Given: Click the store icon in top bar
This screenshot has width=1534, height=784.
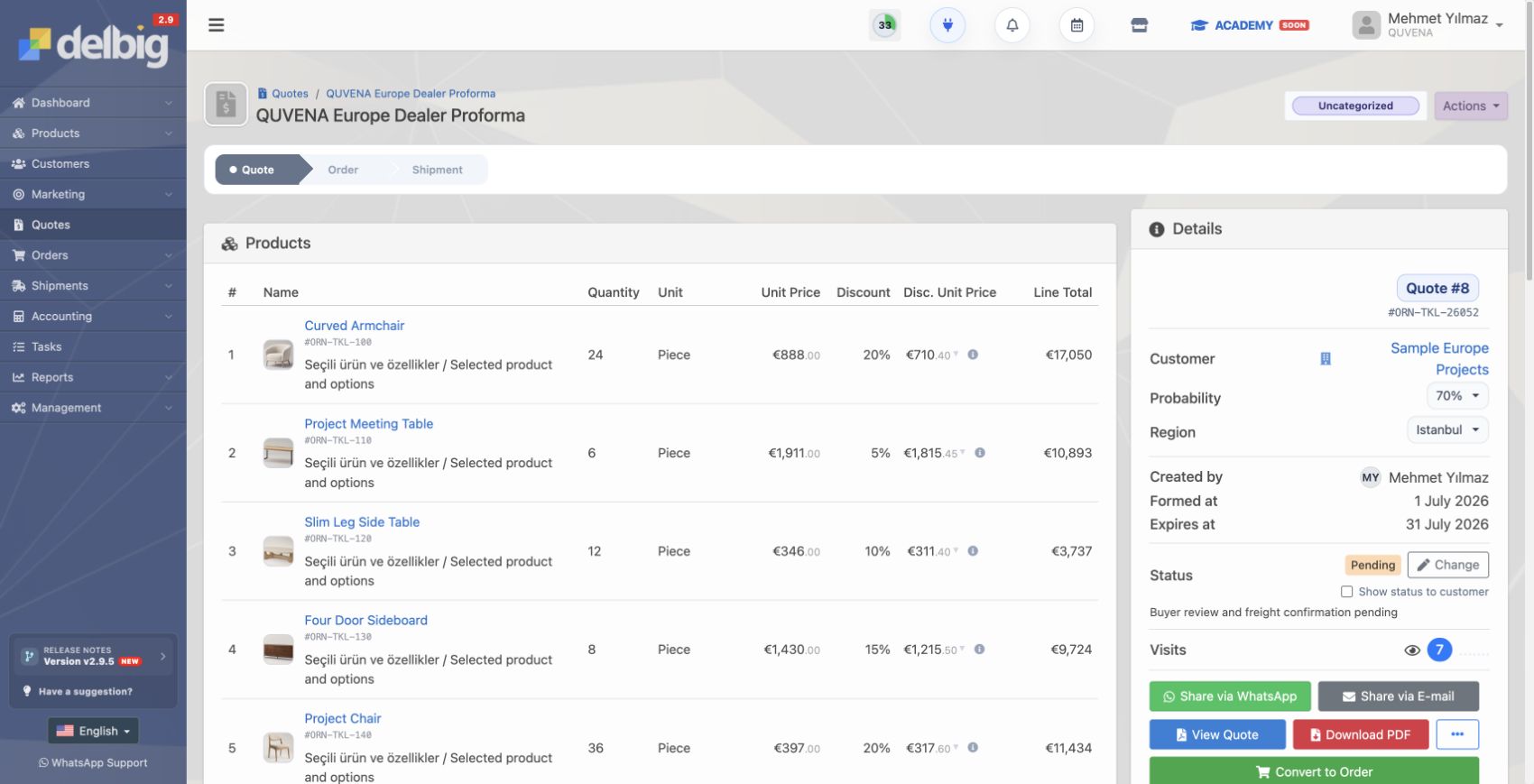Looking at the screenshot, I should pos(1140,25).
